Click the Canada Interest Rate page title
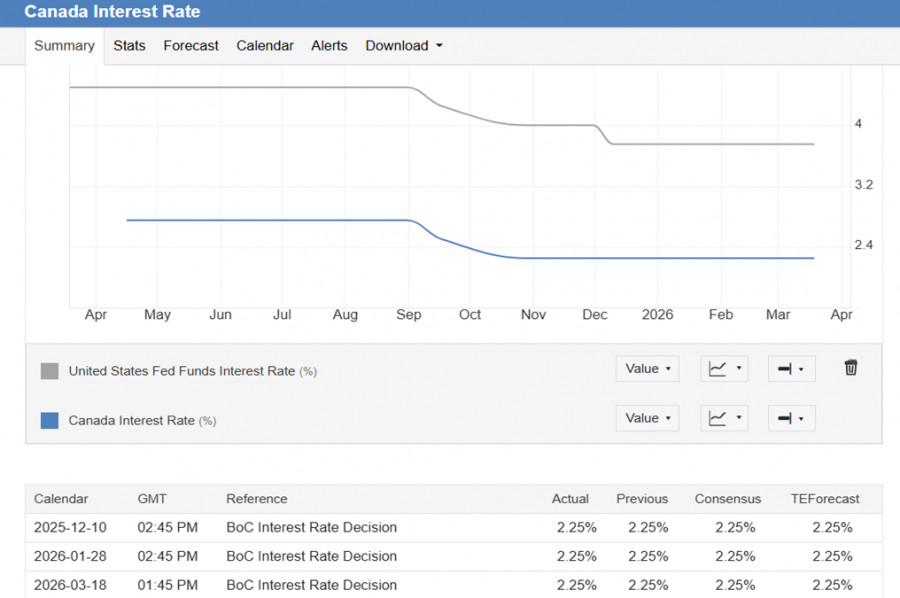Viewport: 900px width, 598px height. coord(112,12)
